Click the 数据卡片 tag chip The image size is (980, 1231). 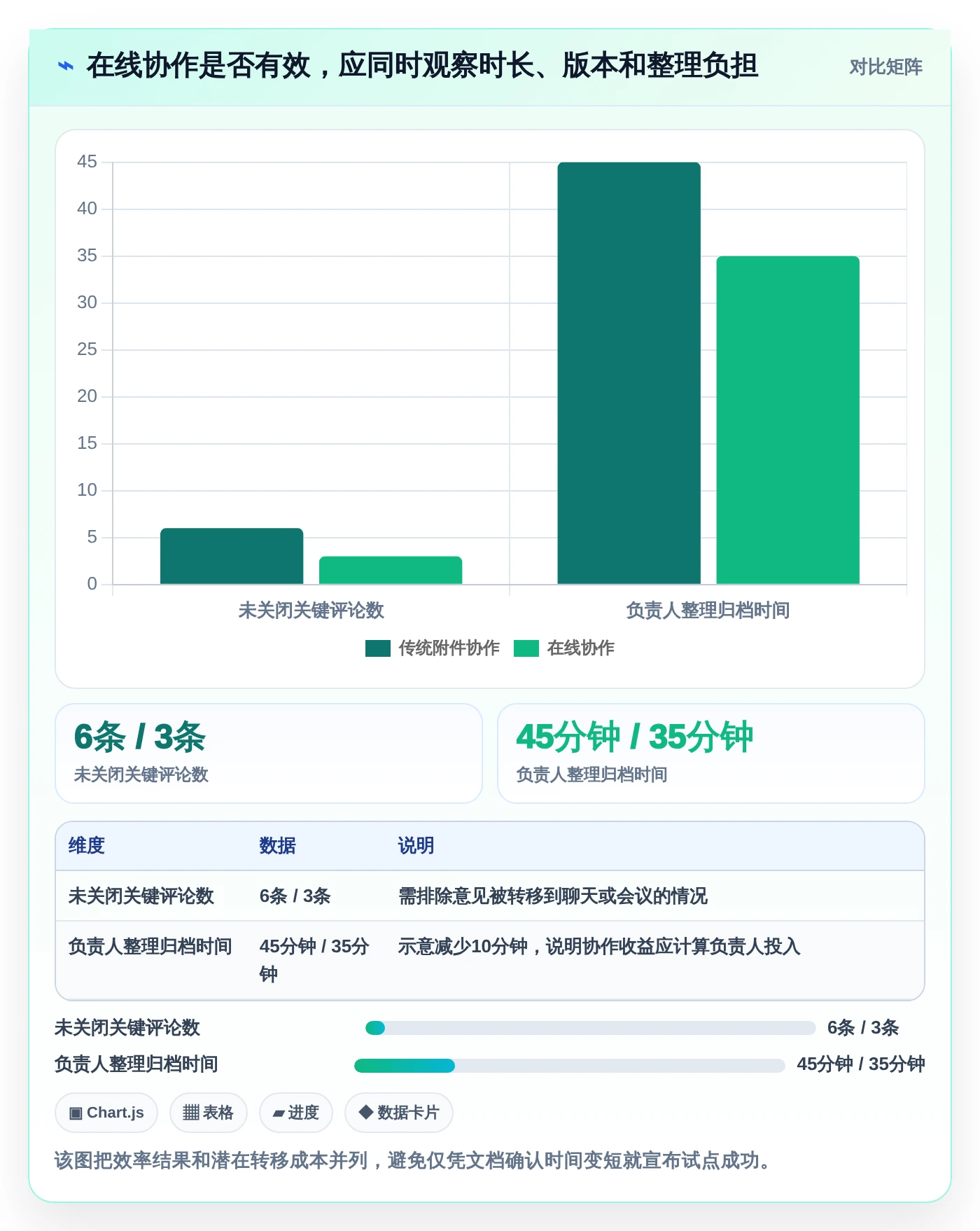pyautogui.click(x=399, y=1113)
